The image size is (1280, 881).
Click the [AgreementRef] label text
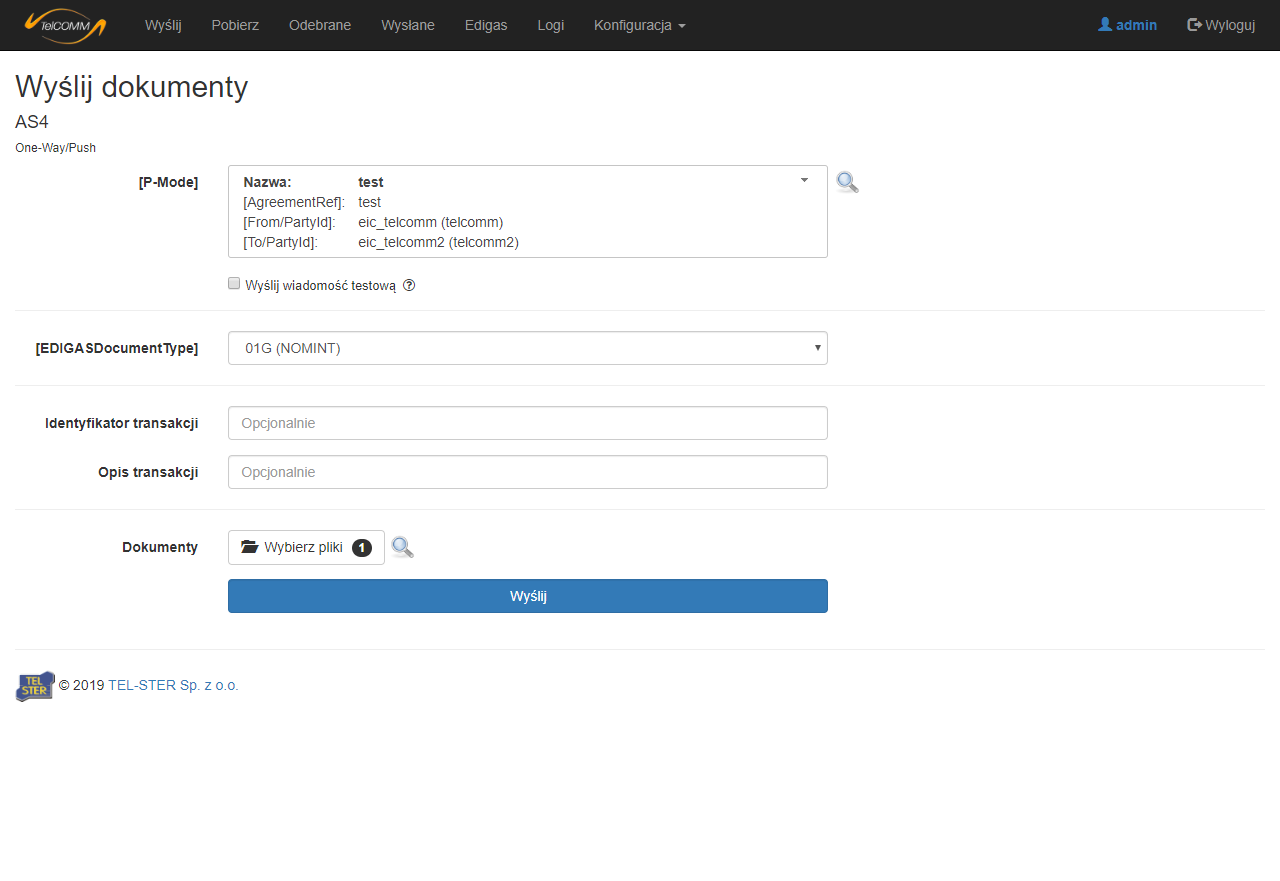[x=294, y=202]
